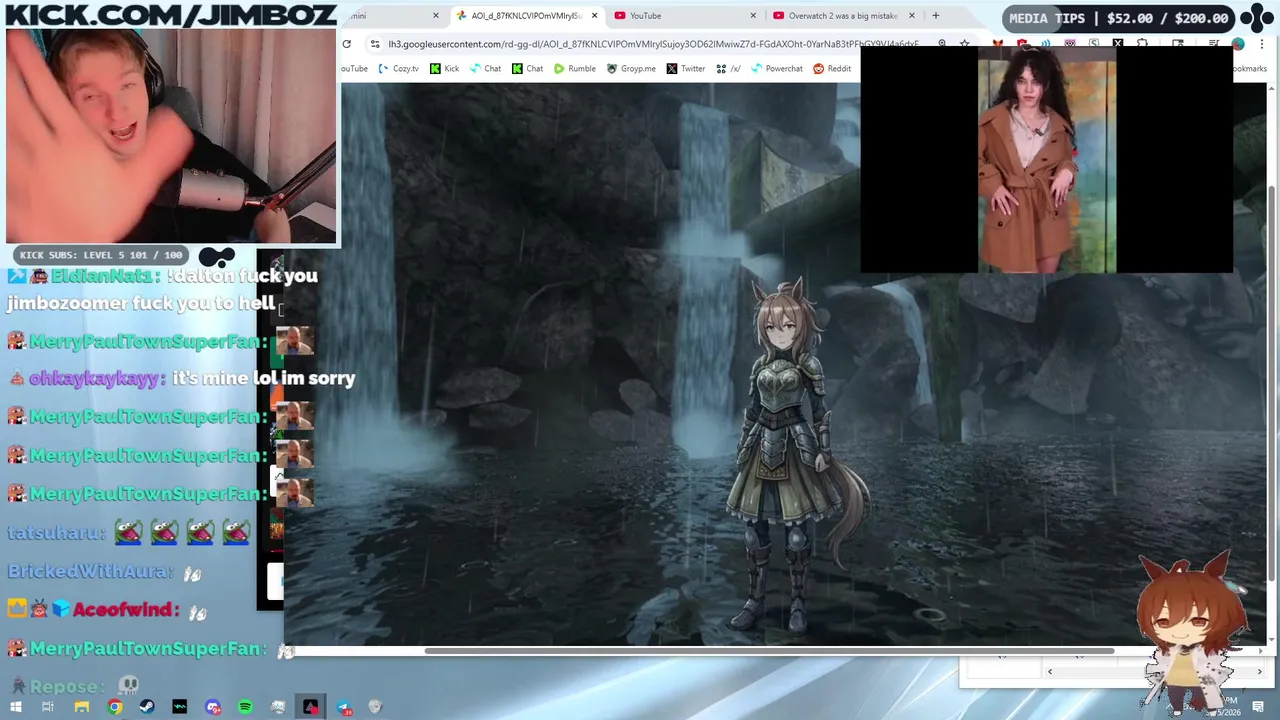Open the Kick bookmark
This screenshot has width=1280, height=720.
(x=444, y=69)
